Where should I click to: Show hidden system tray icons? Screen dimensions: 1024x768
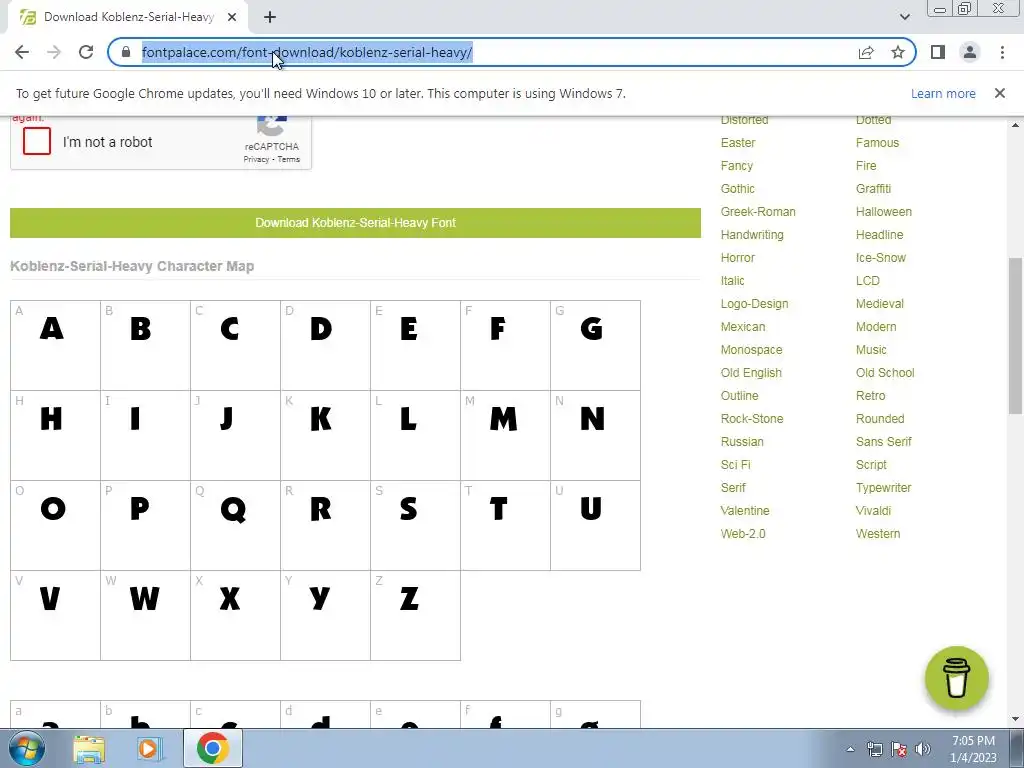coord(850,749)
